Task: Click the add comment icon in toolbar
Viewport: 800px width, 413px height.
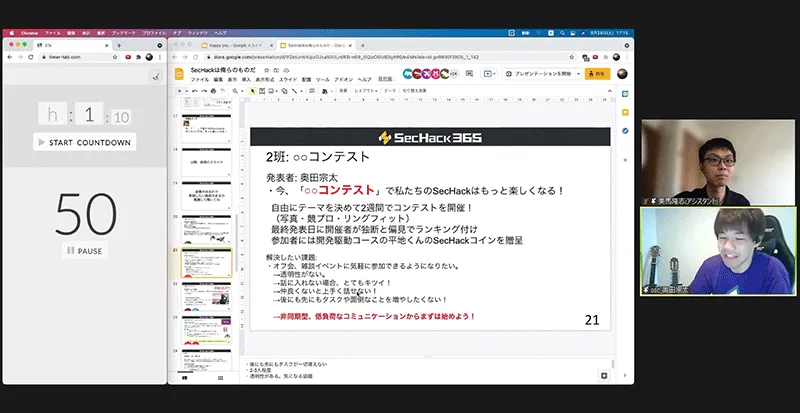Action: [x=312, y=91]
